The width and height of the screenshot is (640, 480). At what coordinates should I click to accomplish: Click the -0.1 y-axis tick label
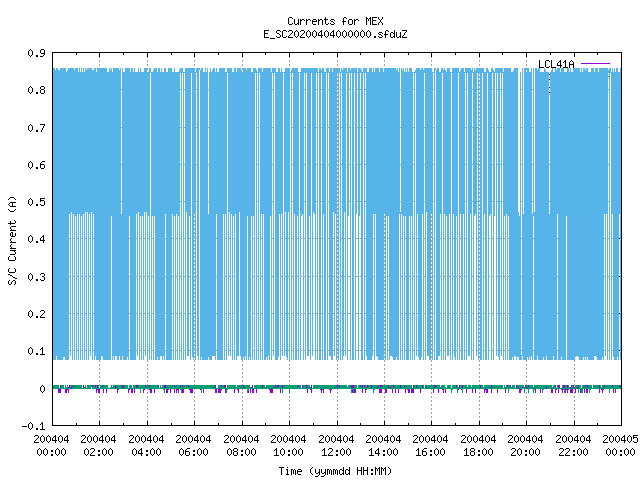click(x=33, y=426)
